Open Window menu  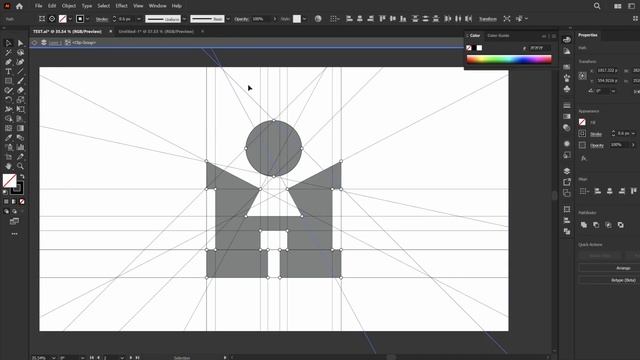click(x=157, y=6)
